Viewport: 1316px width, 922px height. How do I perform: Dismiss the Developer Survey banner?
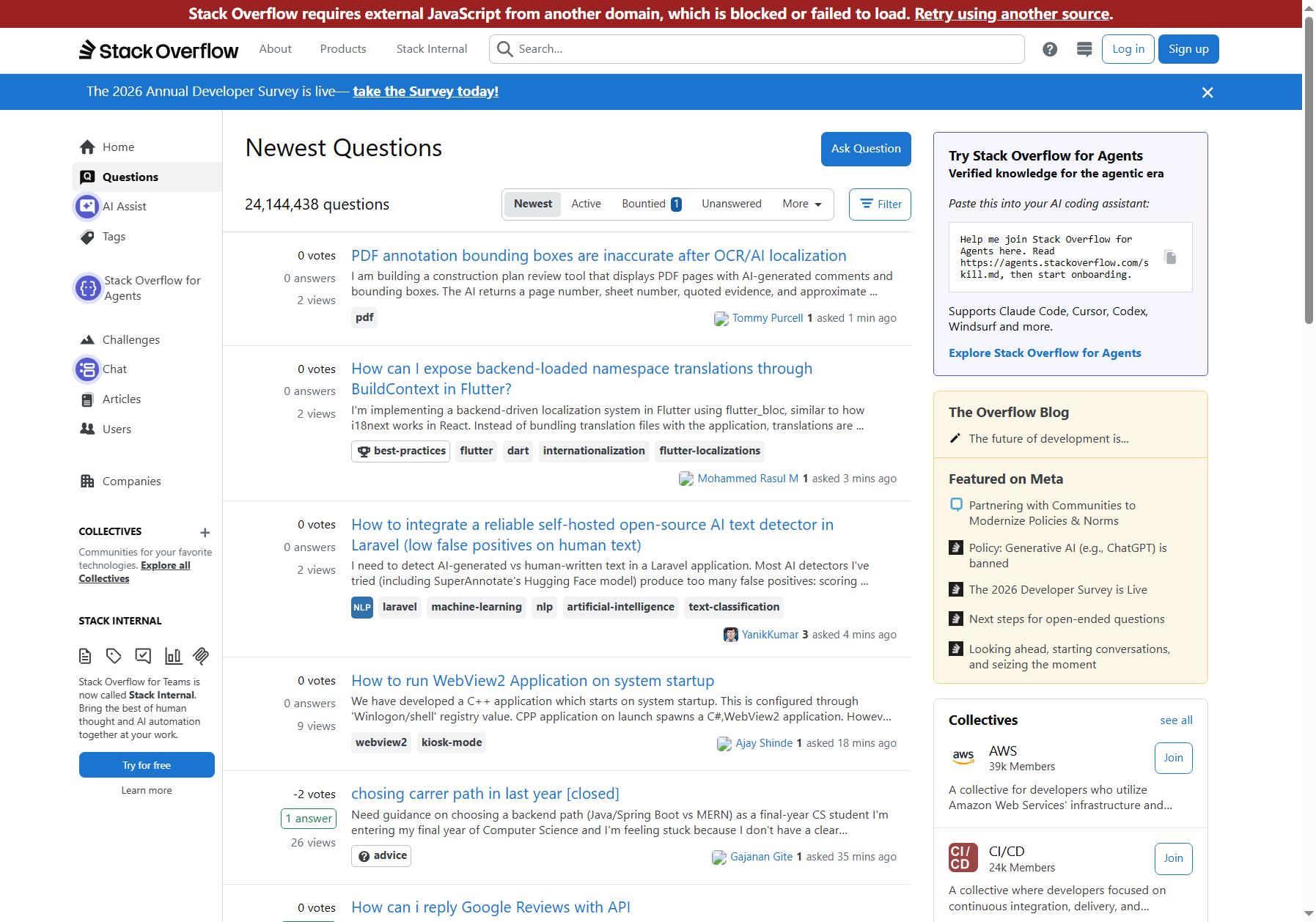(x=1207, y=92)
